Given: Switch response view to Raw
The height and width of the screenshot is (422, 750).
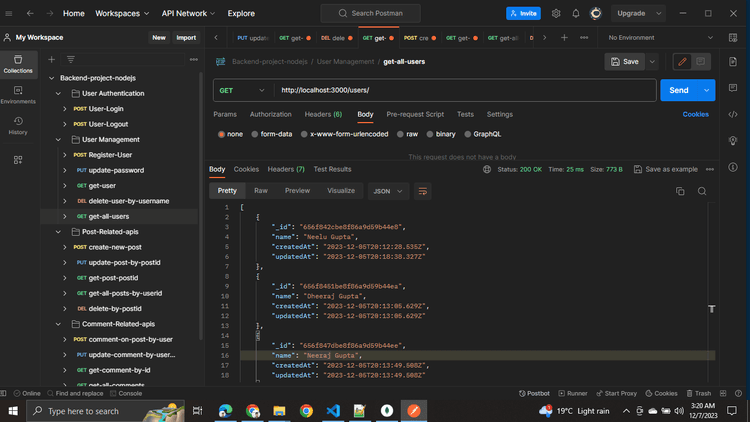Looking at the screenshot, I should pos(261,191).
